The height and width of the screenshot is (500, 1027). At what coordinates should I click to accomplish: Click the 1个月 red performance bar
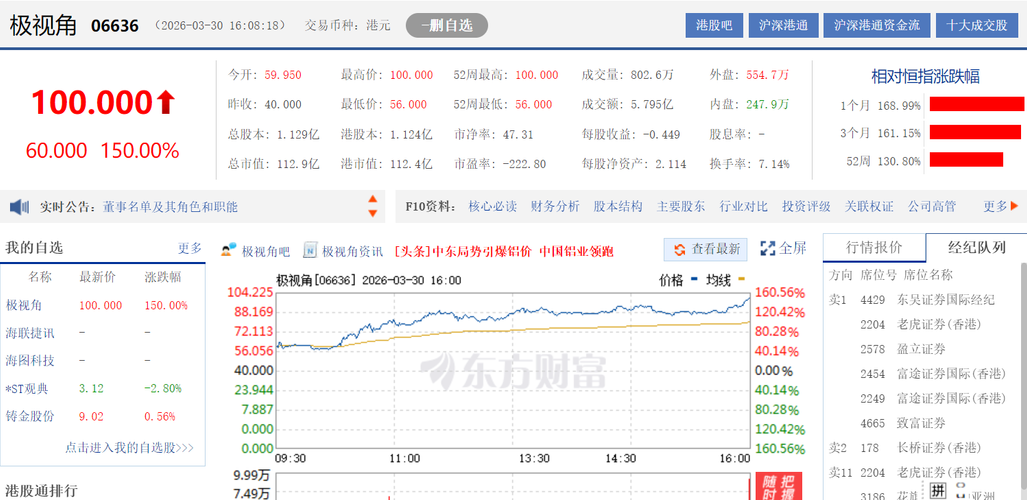[x=977, y=104]
